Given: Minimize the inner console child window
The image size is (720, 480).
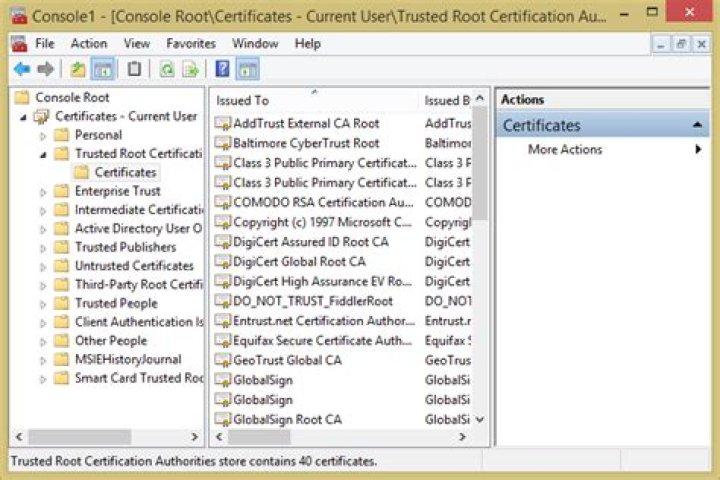Looking at the screenshot, I should pos(661,44).
